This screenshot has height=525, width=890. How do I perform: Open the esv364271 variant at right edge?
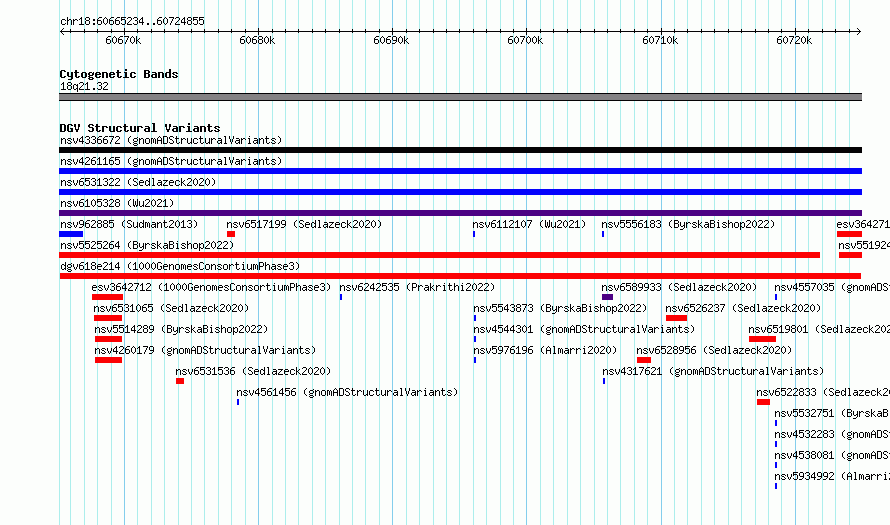[x=863, y=224]
